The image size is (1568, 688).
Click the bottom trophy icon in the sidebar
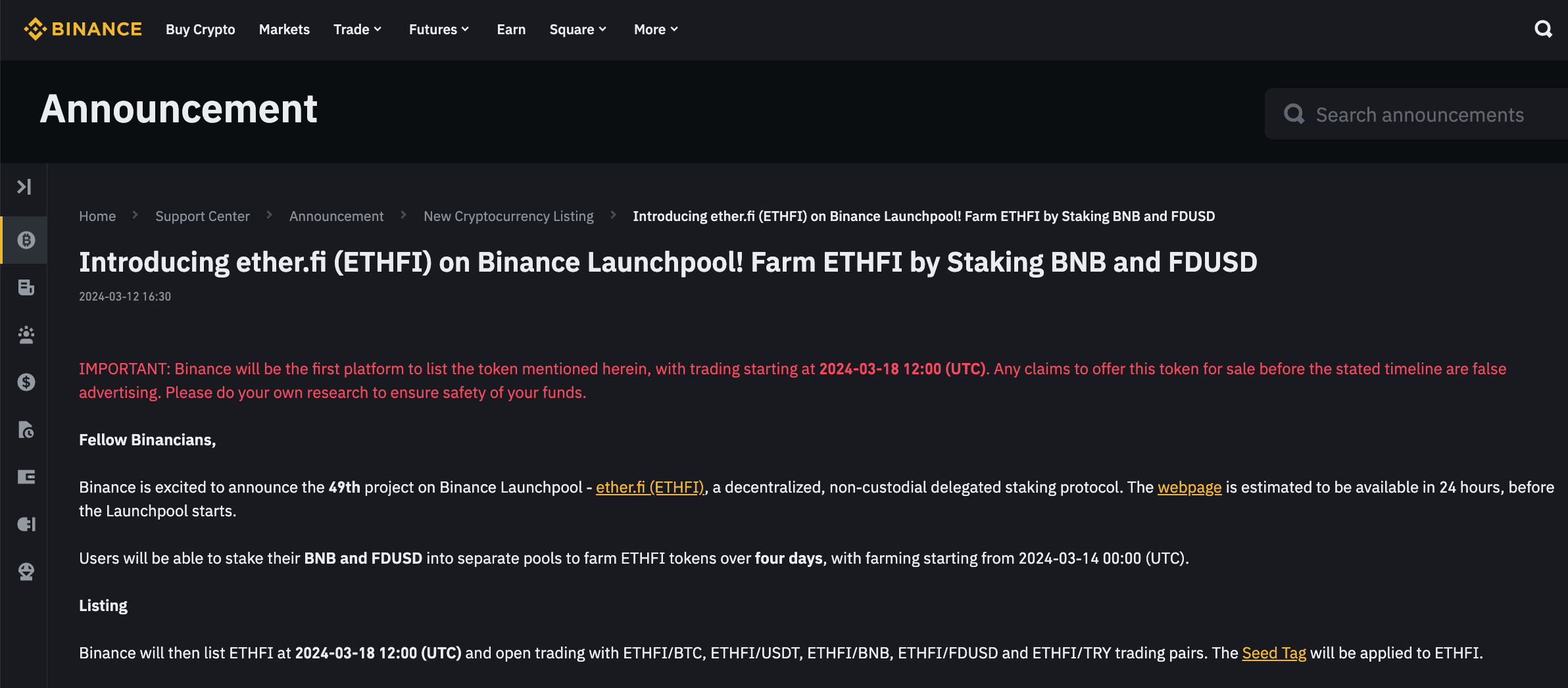[25, 571]
